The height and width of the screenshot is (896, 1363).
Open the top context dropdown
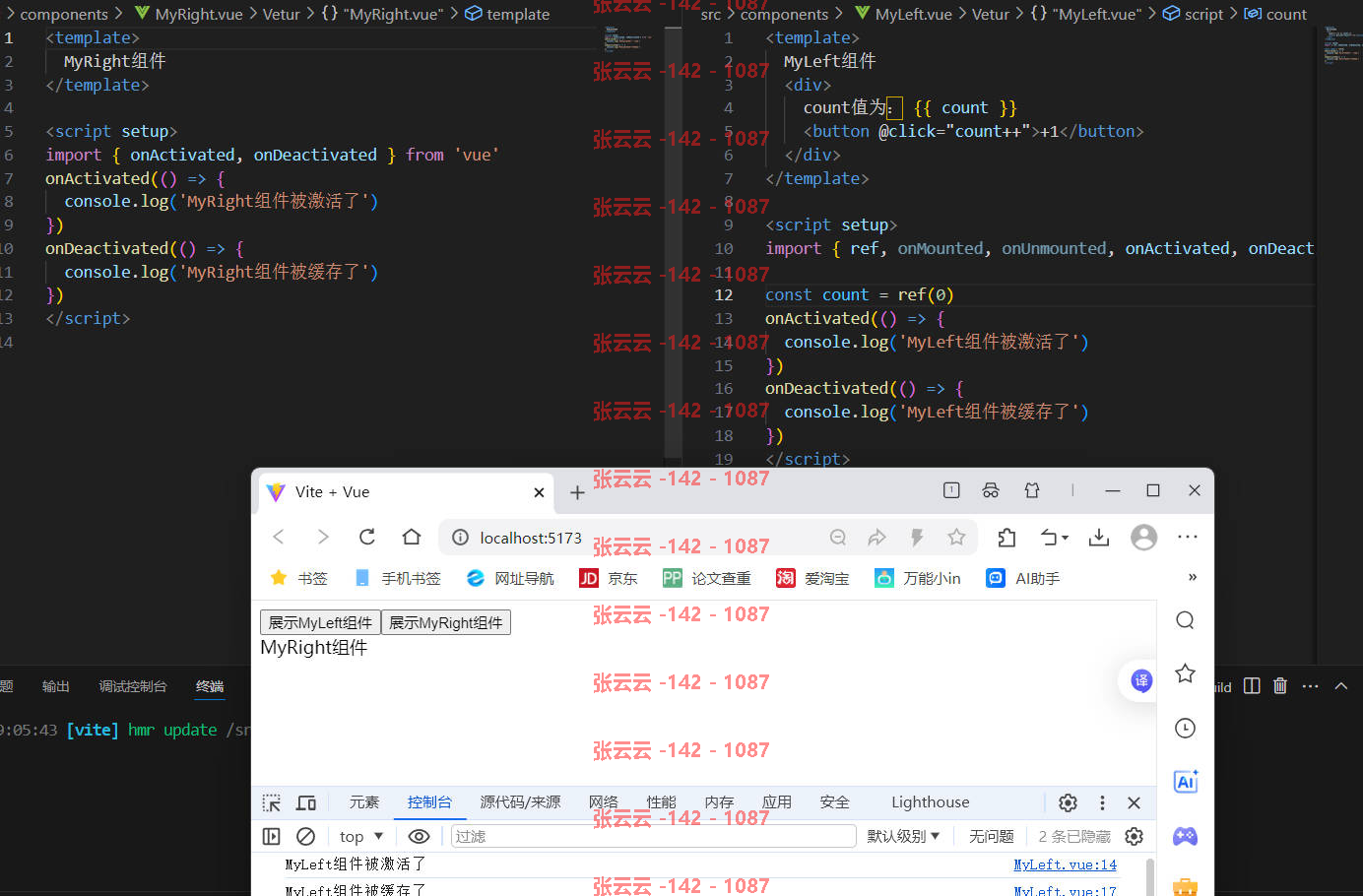coord(361,836)
